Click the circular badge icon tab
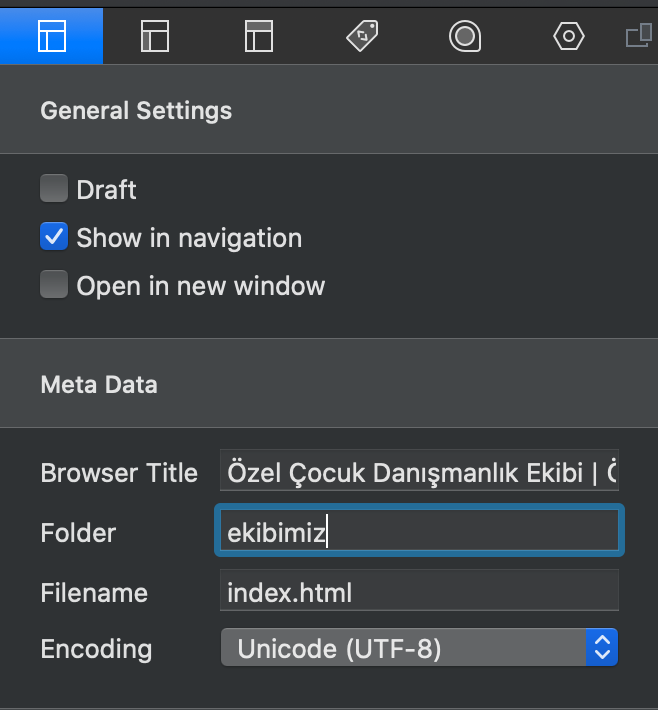This screenshot has height=710, width=658. click(465, 37)
